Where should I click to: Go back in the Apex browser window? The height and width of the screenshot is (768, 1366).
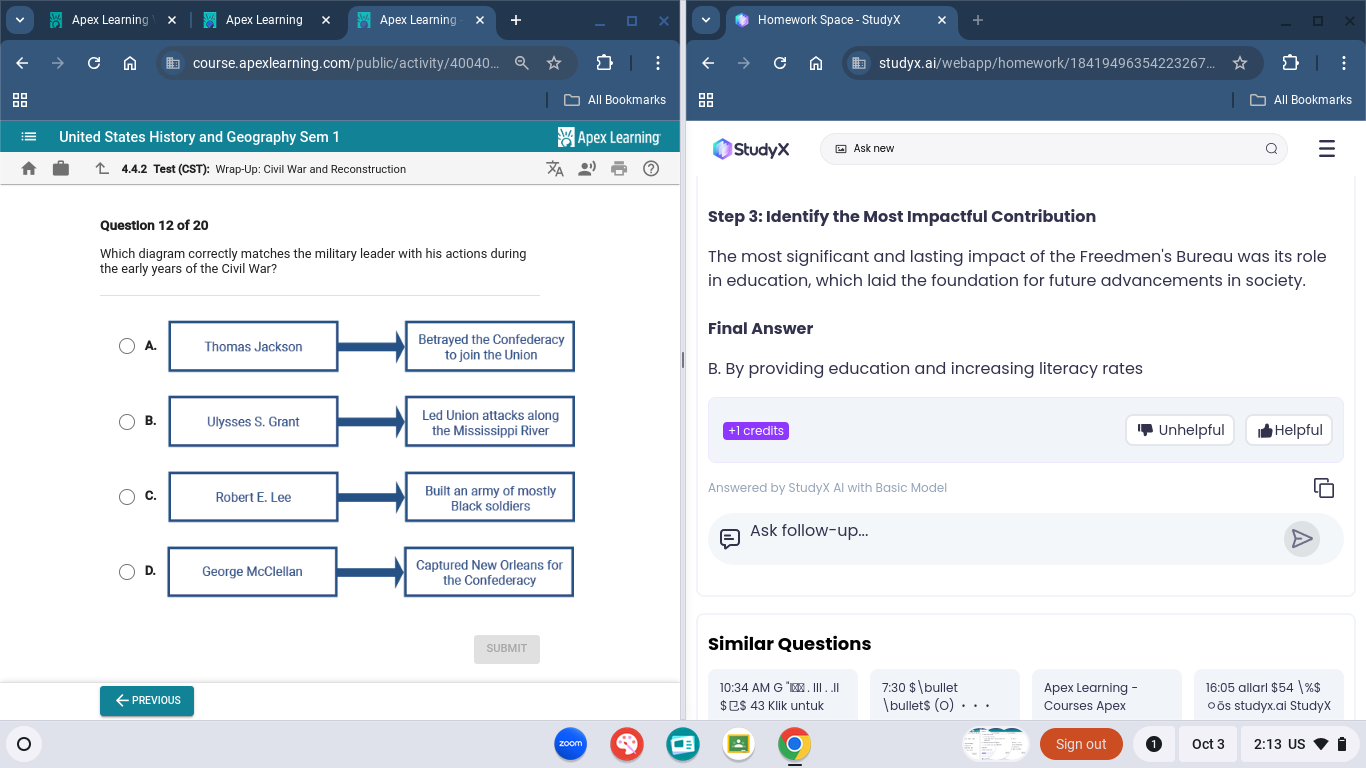(x=22, y=63)
